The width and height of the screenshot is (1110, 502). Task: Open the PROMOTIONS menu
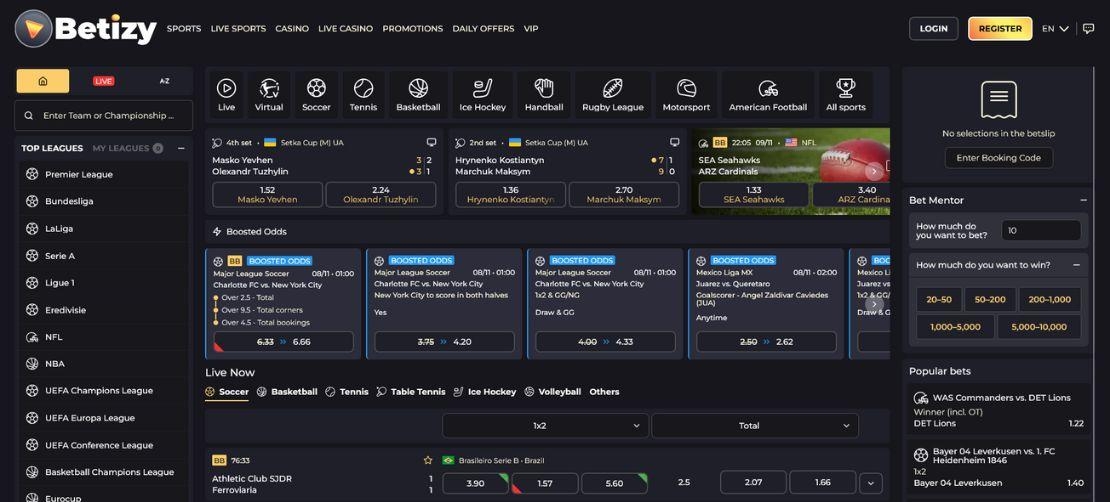413,28
